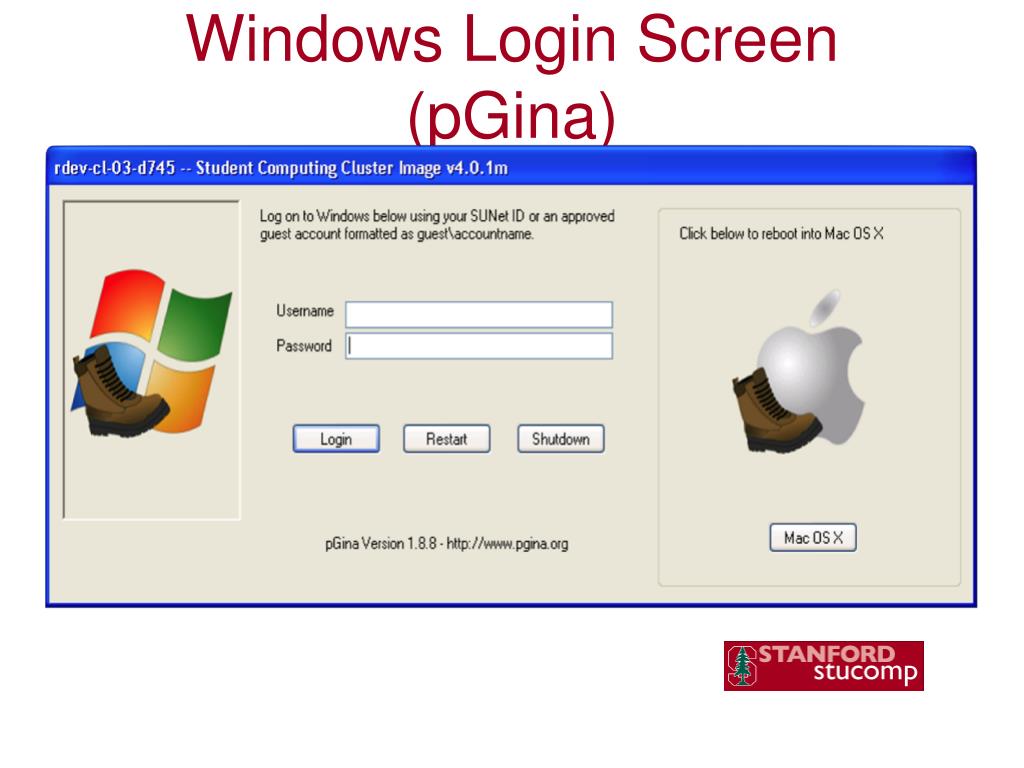Image resolution: width=1024 pixels, height=768 pixels.
Task: Click the Restart button
Action: tap(447, 439)
